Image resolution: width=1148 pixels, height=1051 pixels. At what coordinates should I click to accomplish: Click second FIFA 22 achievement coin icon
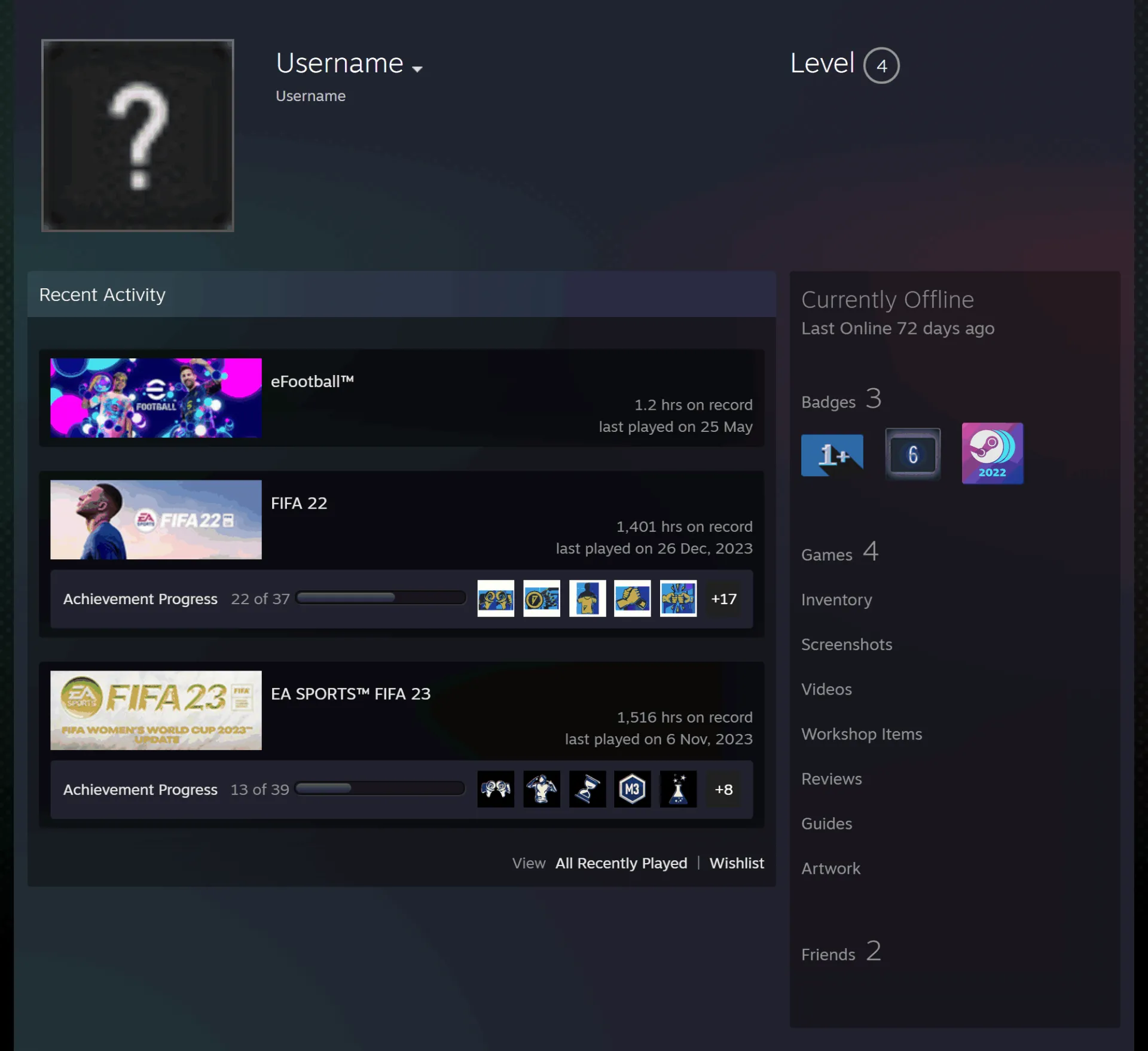tap(542, 598)
